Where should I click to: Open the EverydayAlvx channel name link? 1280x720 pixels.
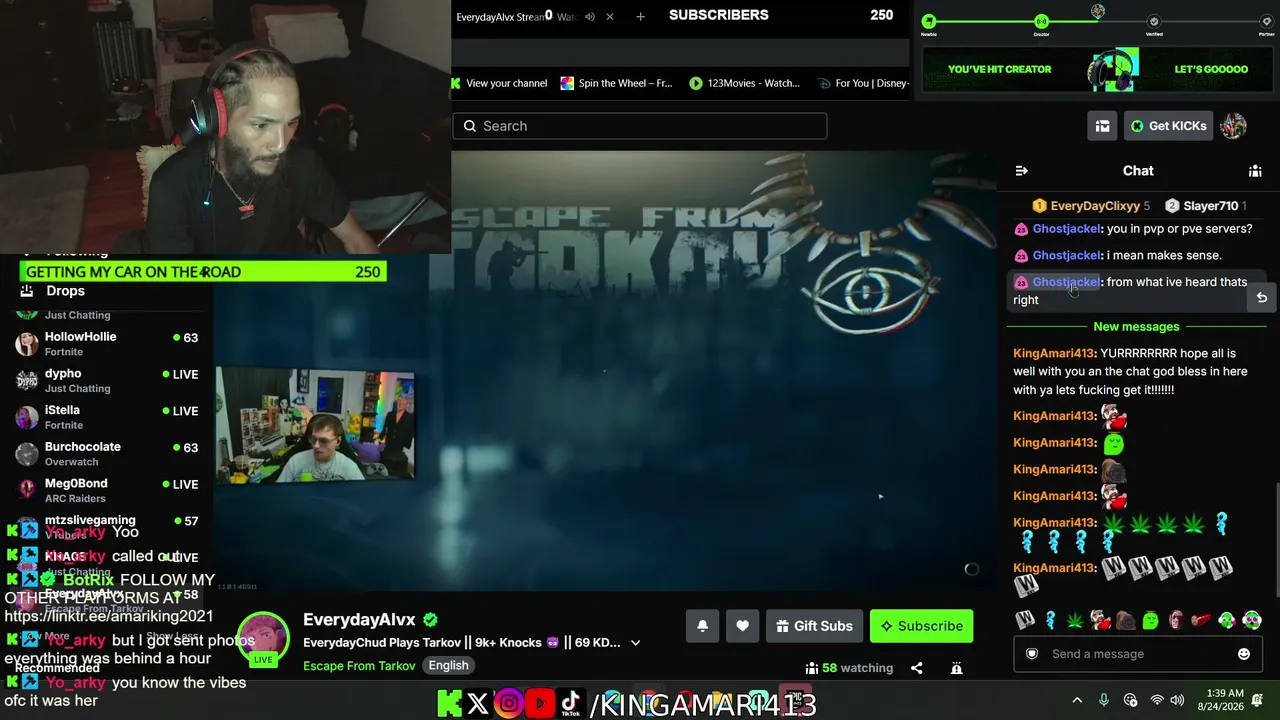(359, 620)
